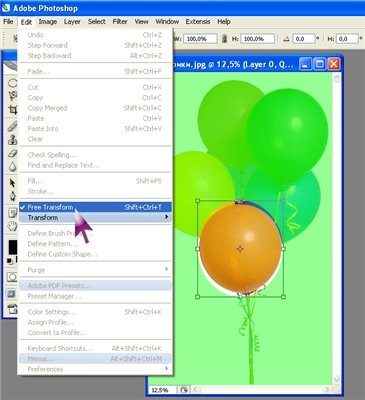This screenshot has width=365, height=400.
Task: Expand the Preferences submenu
Action: pos(95,369)
